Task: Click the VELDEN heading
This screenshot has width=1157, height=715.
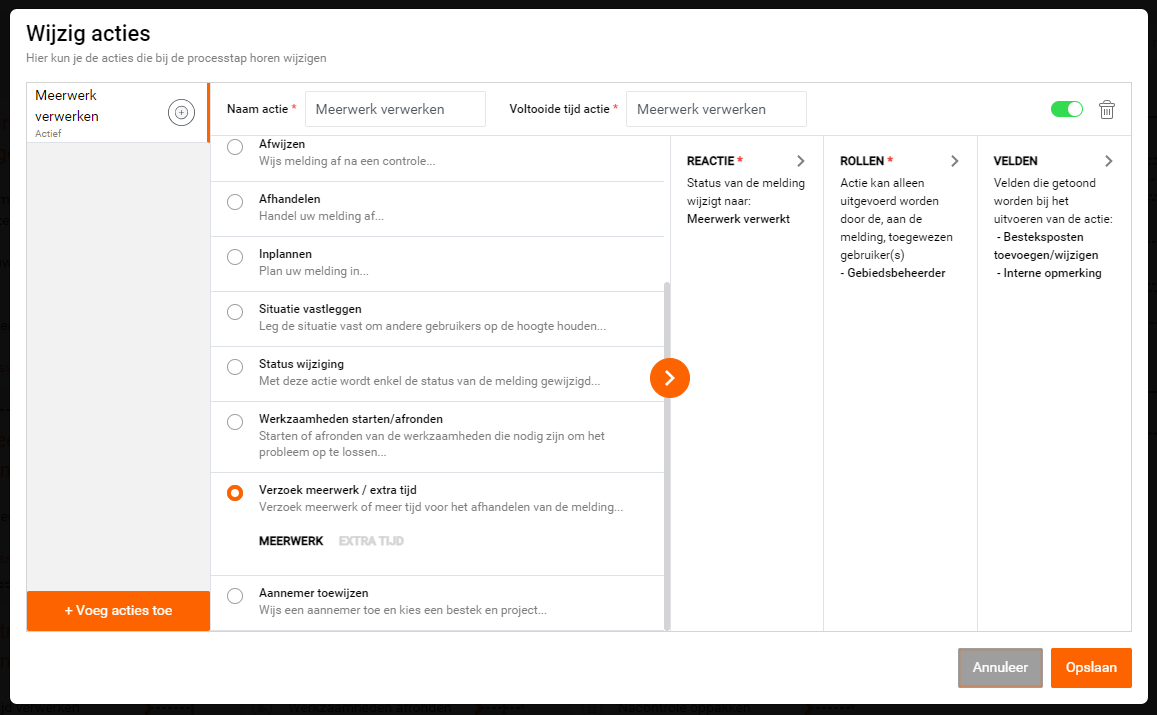Action: click(1015, 161)
